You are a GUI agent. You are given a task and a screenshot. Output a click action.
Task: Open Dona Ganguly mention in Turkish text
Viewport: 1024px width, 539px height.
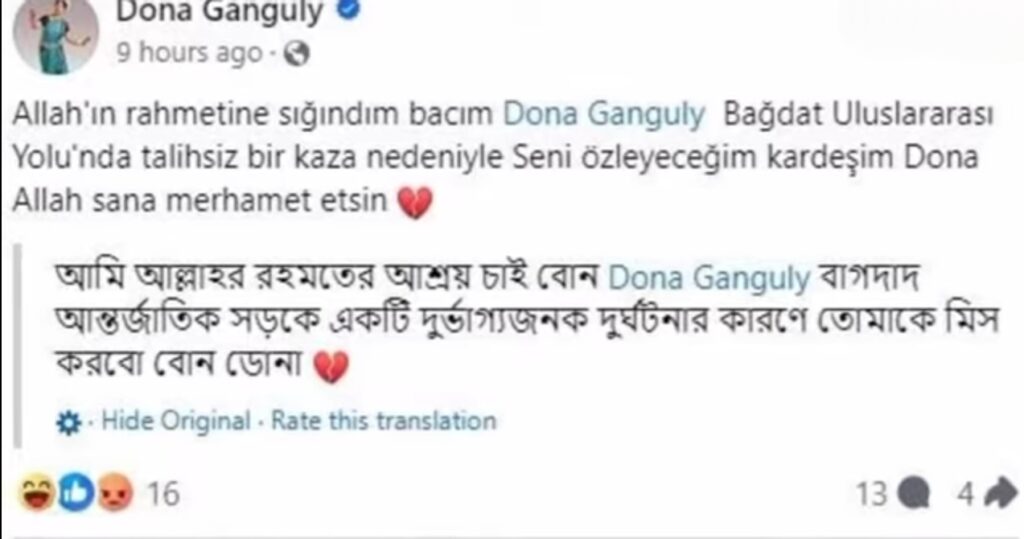[604, 114]
